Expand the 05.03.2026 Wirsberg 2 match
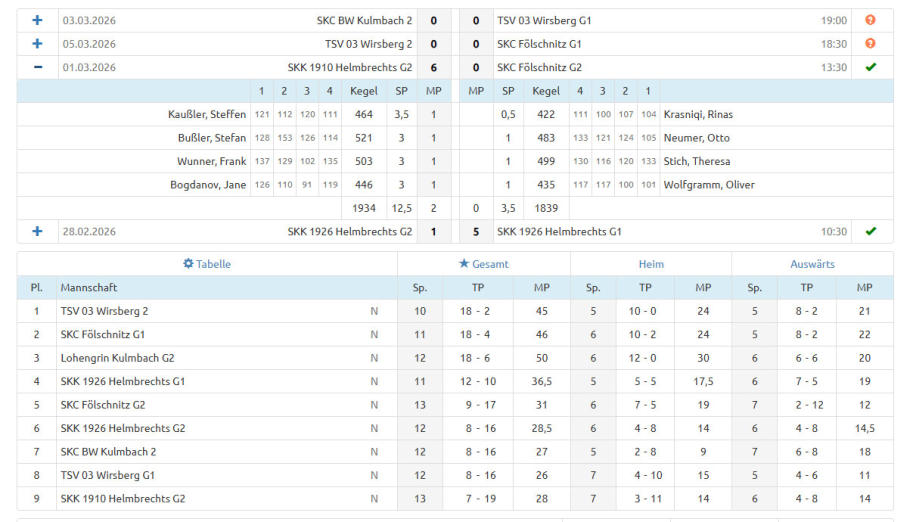 [38, 44]
